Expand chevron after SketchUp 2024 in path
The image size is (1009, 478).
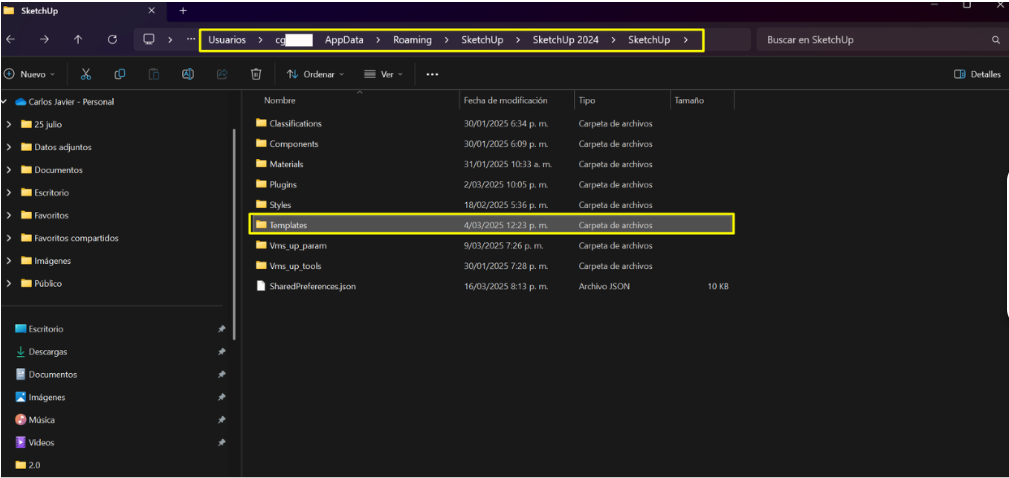[614, 40]
